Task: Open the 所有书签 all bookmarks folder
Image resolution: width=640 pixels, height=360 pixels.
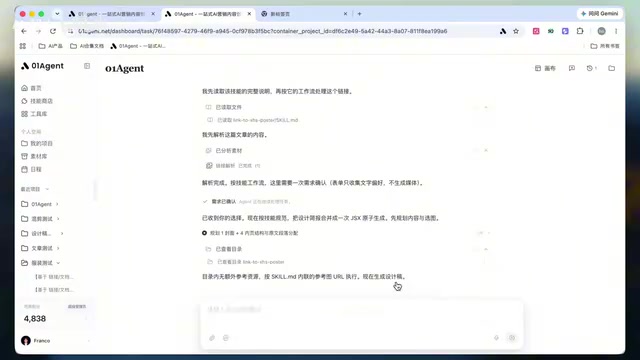Action: (605, 46)
